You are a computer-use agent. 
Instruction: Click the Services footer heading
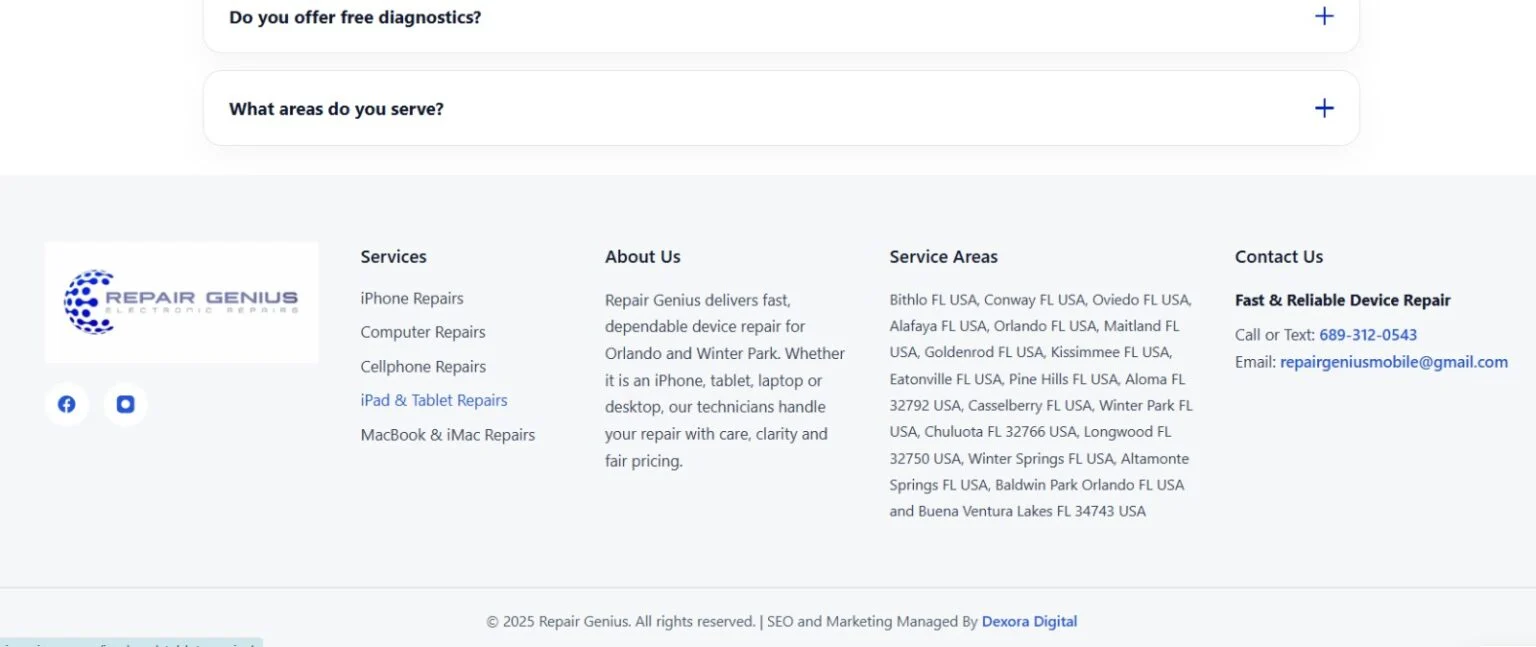click(x=394, y=257)
